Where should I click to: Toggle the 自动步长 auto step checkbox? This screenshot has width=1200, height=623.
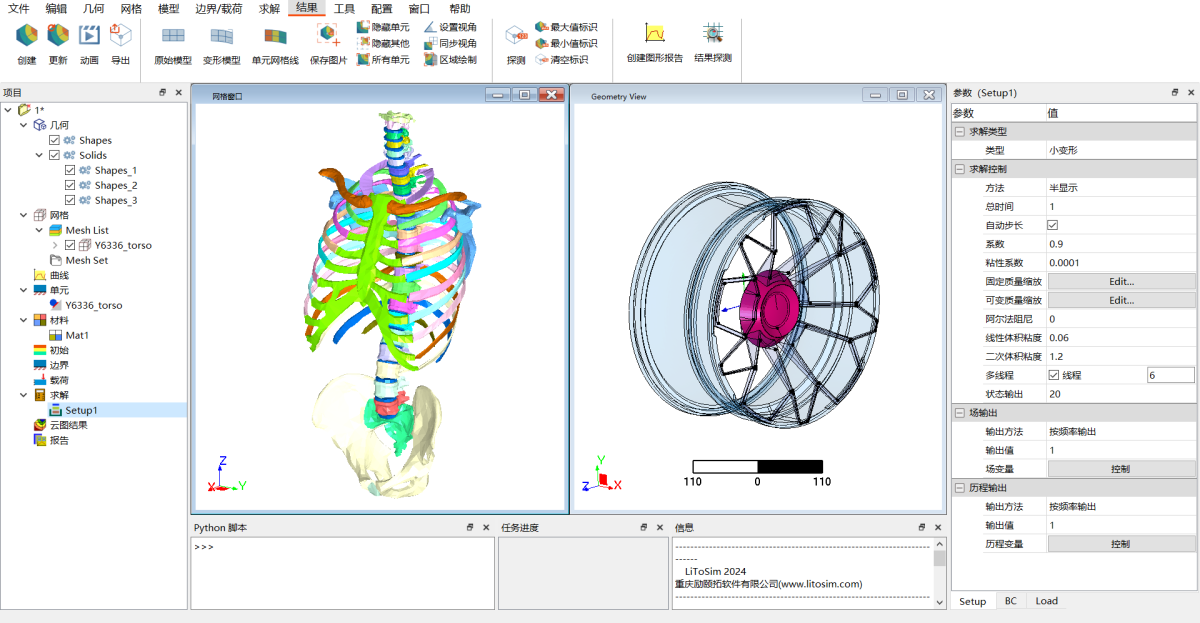click(1053, 225)
